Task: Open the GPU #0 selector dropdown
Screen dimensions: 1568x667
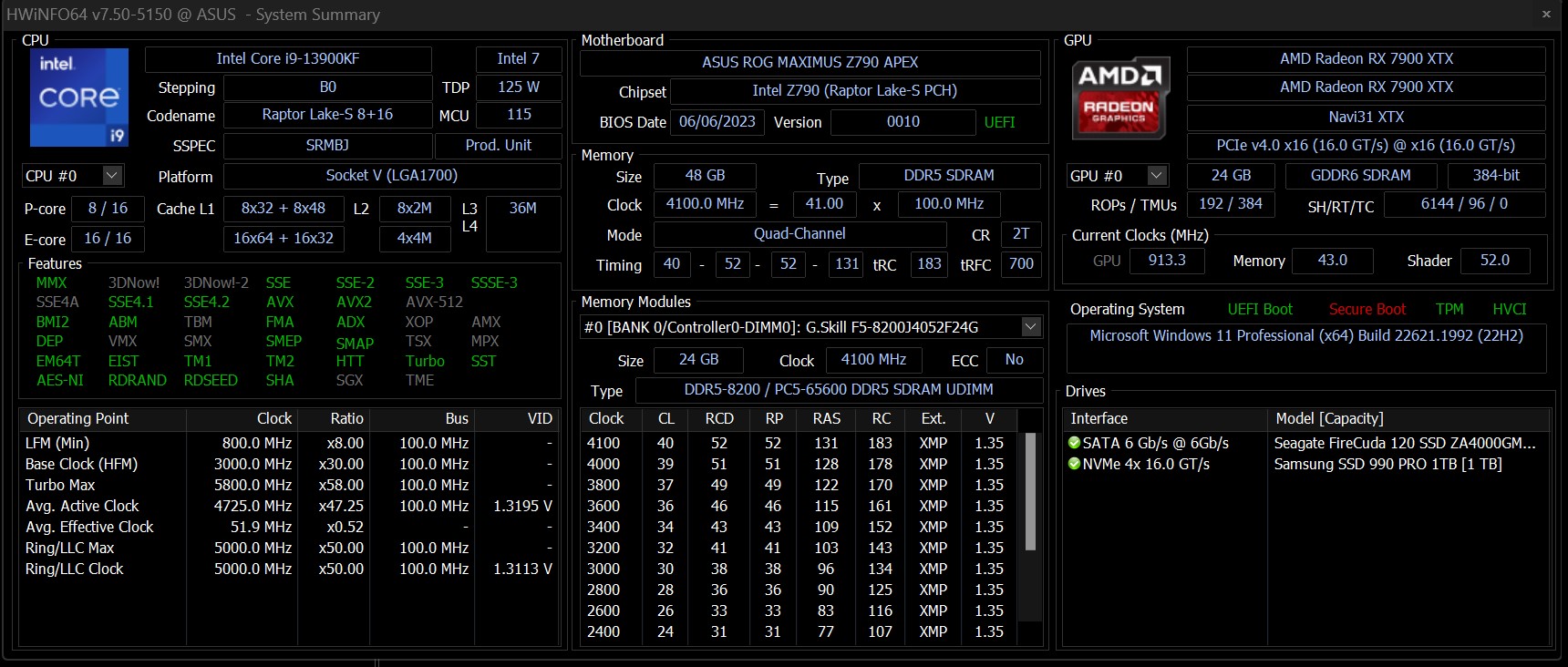Action: pyautogui.click(x=1157, y=175)
